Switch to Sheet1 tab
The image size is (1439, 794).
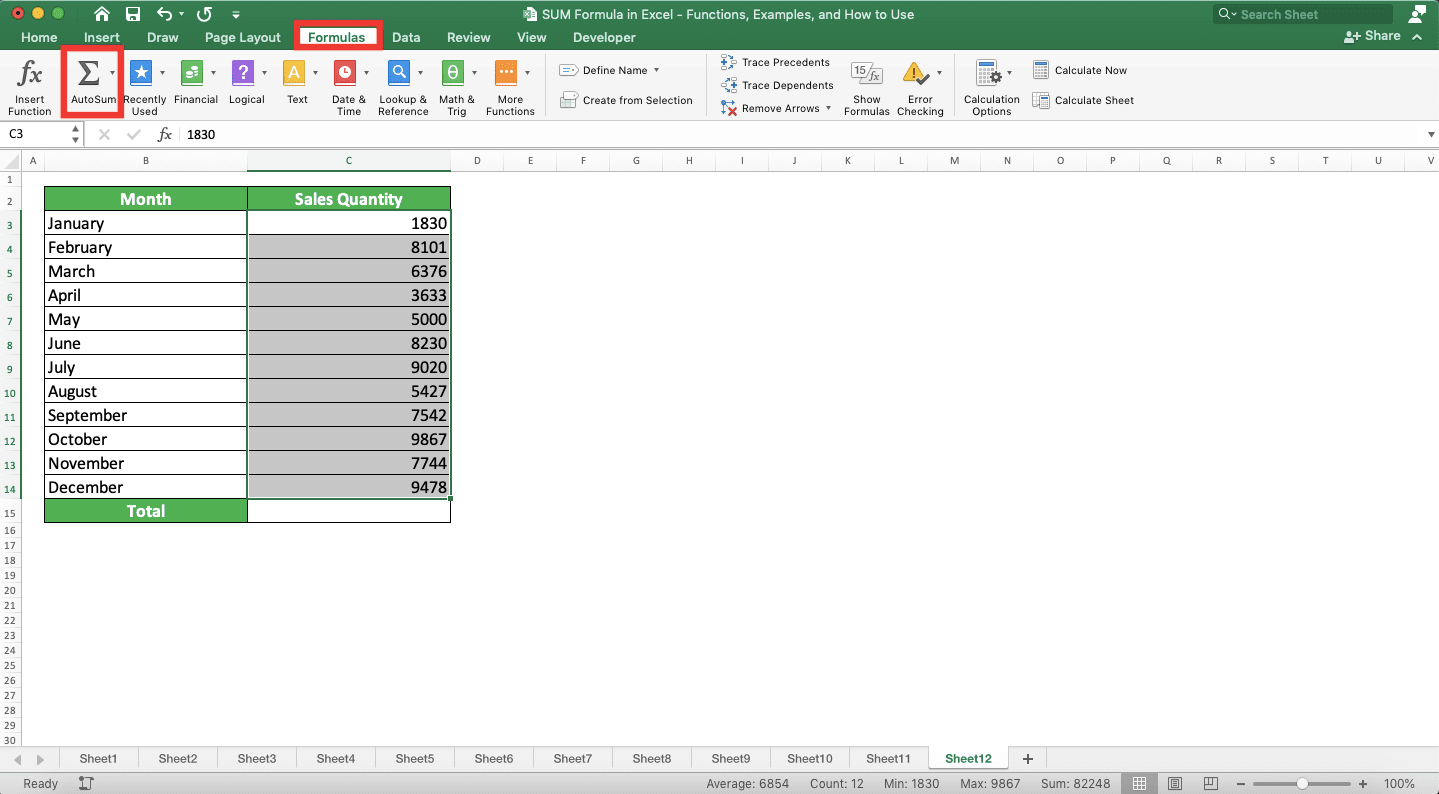(x=98, y=758)
